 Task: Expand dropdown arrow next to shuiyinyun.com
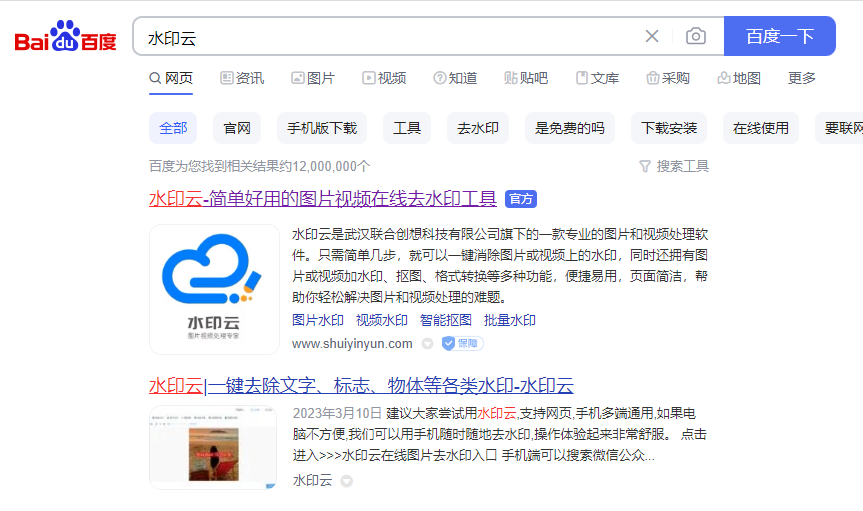[x=427, y=344]
